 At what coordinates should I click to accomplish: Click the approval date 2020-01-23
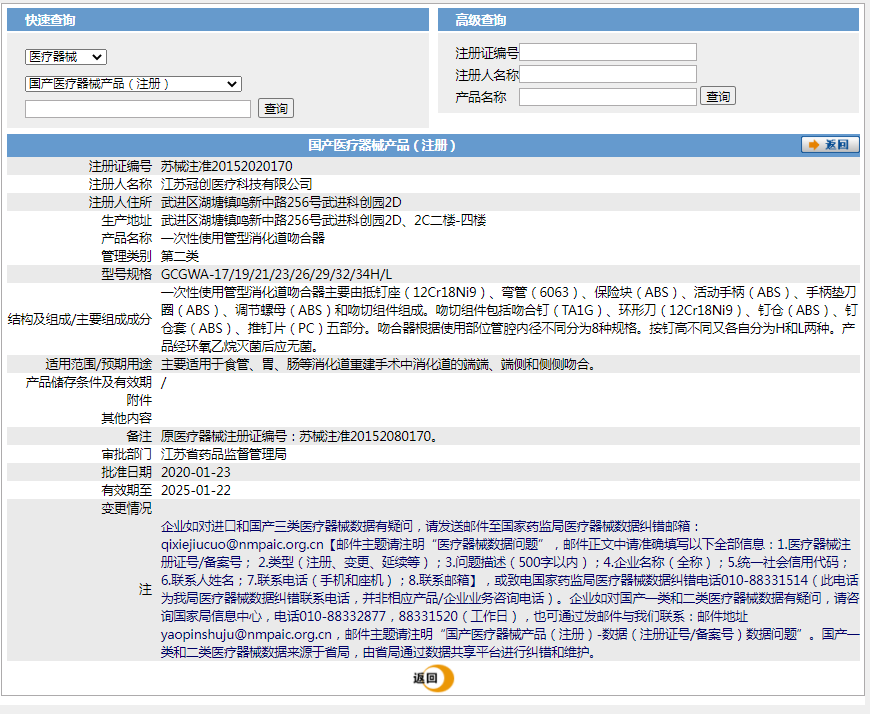point(196,472)
